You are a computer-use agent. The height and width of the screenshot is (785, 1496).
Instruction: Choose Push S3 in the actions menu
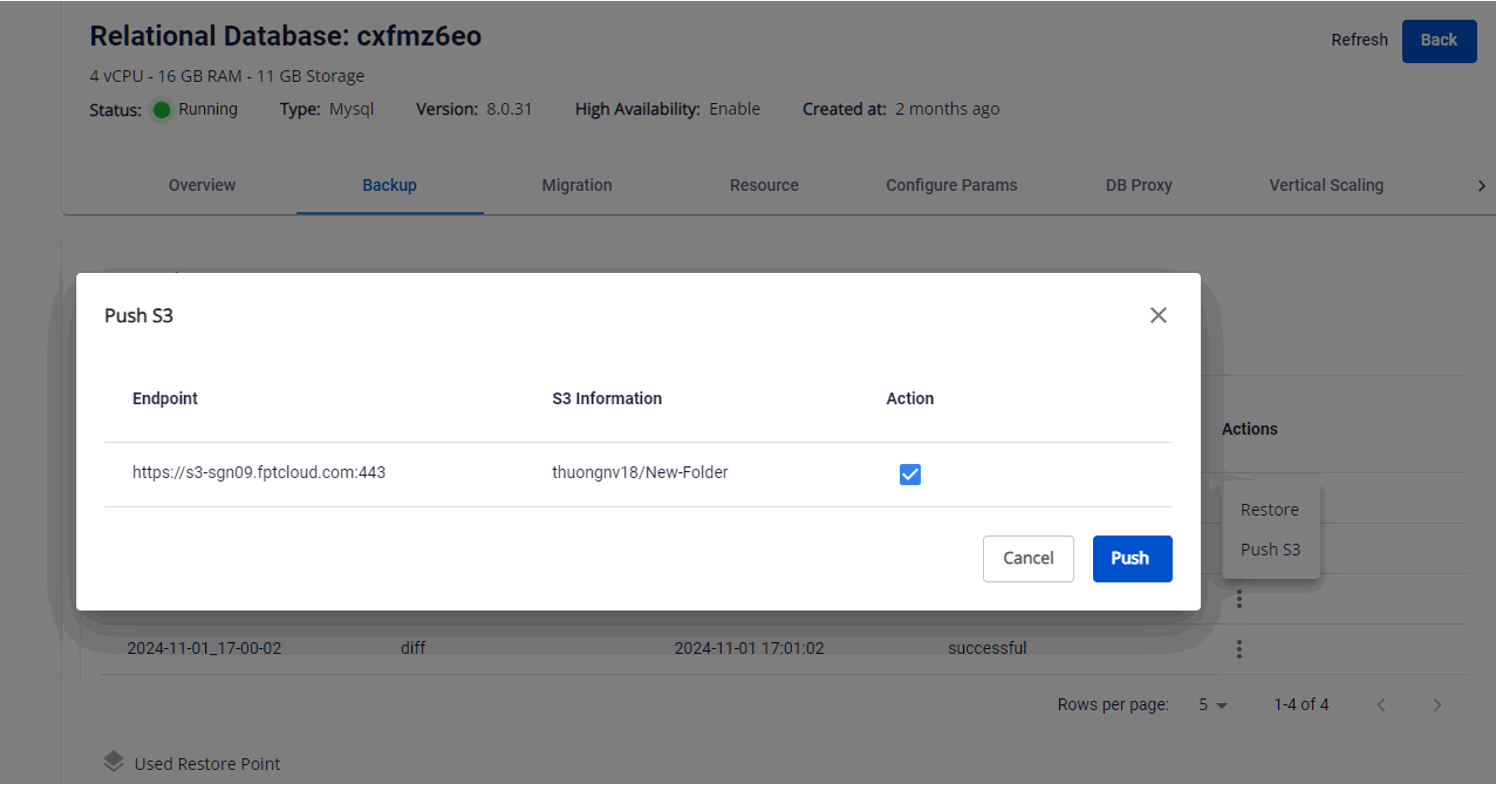(1270, 549)
